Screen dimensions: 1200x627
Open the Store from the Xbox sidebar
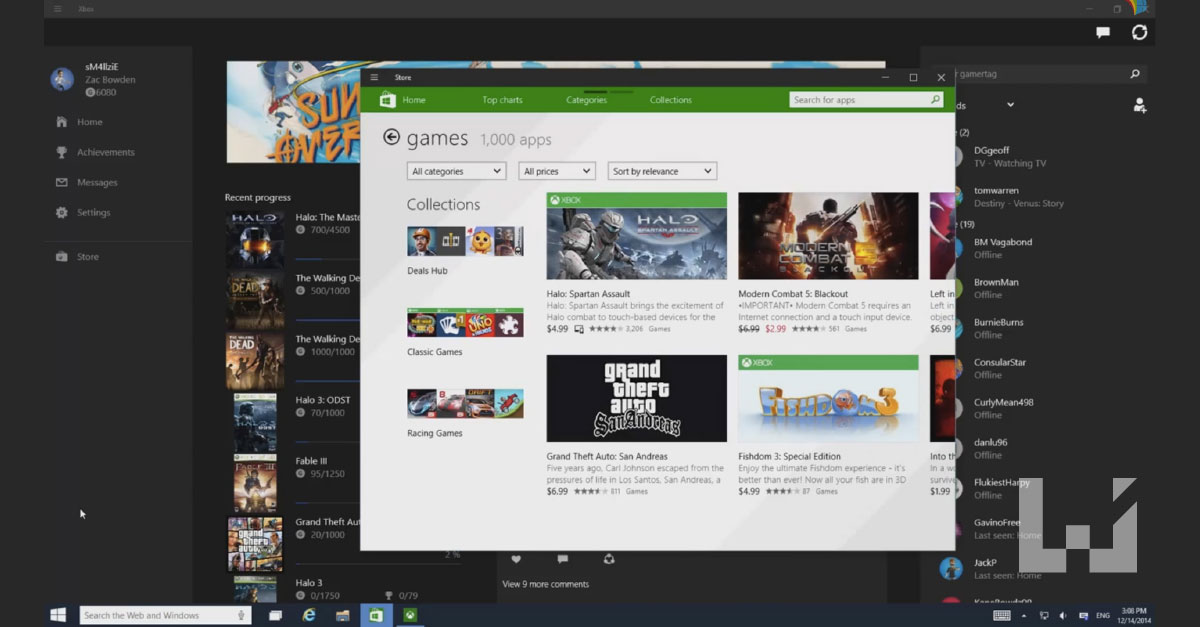pos(89,256)
